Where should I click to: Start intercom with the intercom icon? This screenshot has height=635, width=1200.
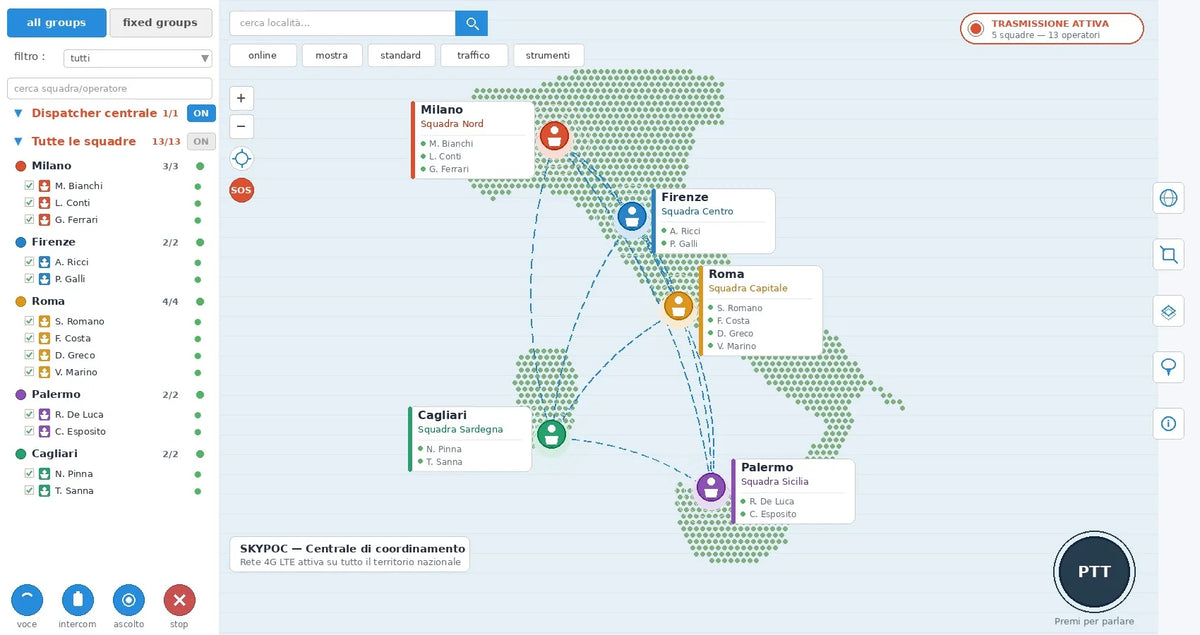pos(78,600)
